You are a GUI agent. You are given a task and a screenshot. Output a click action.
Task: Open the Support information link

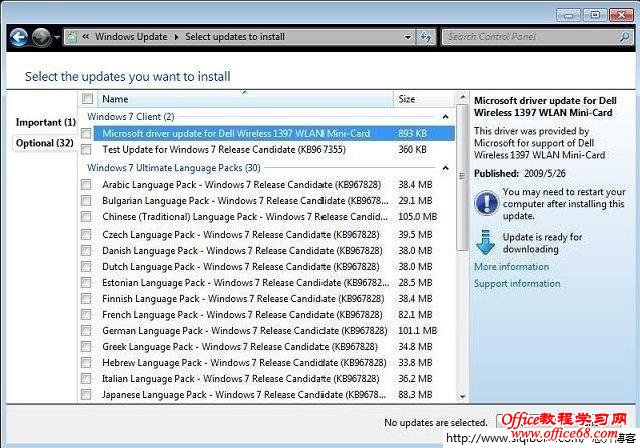coord(517,284)
